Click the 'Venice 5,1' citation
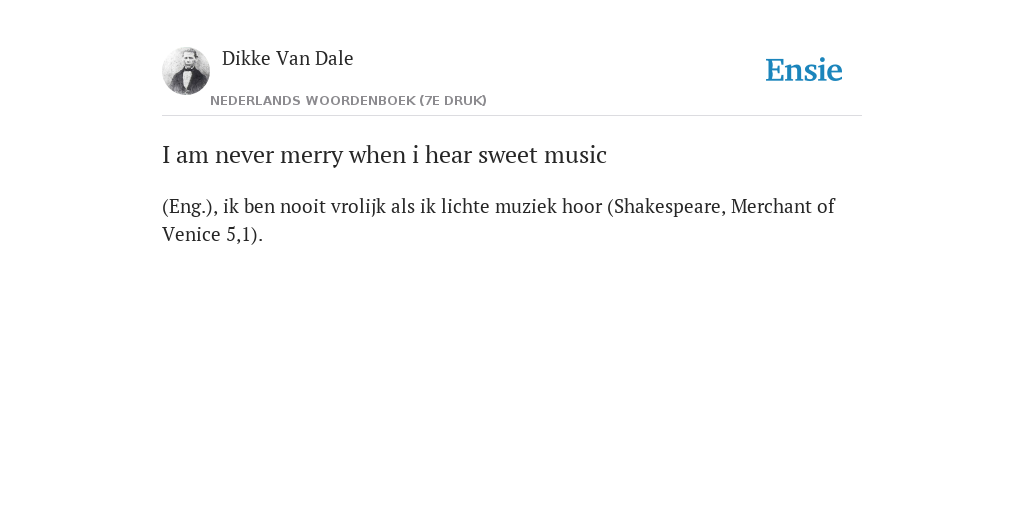 tap(207, 234)
